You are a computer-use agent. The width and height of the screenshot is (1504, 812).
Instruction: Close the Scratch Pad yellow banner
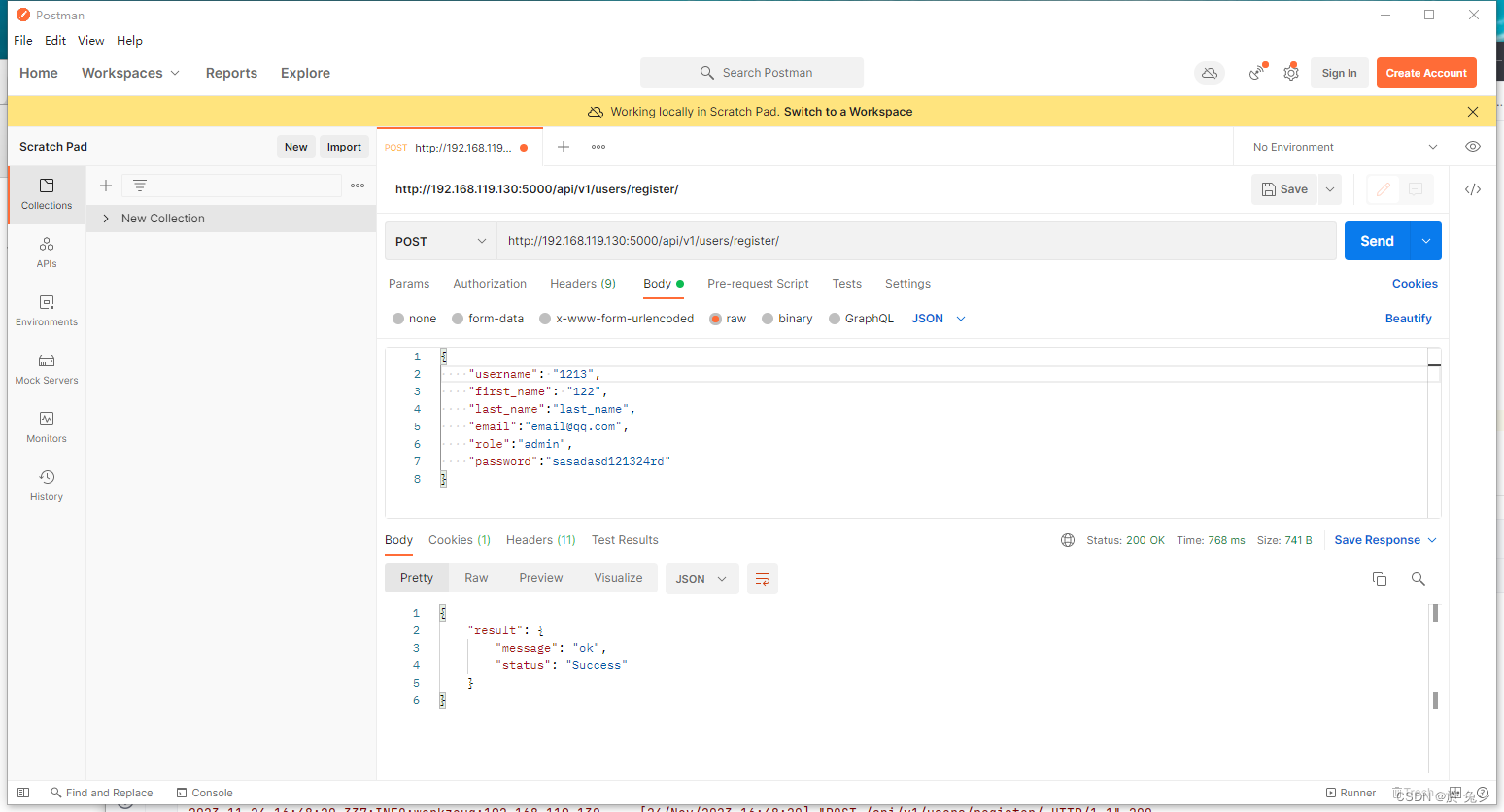tap(1473, 112)
